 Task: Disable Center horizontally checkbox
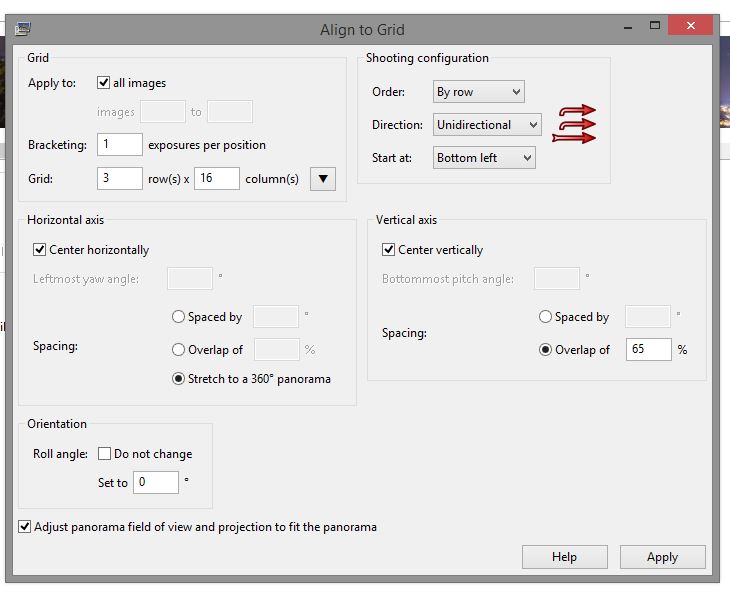pyautogui.click(x=40, y=250)
